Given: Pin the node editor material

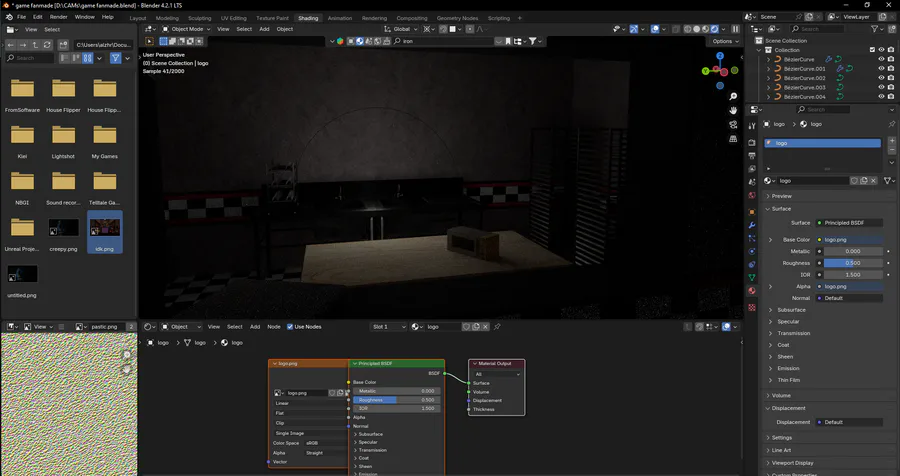Looking at the screenshot, I should click(497, 327).
